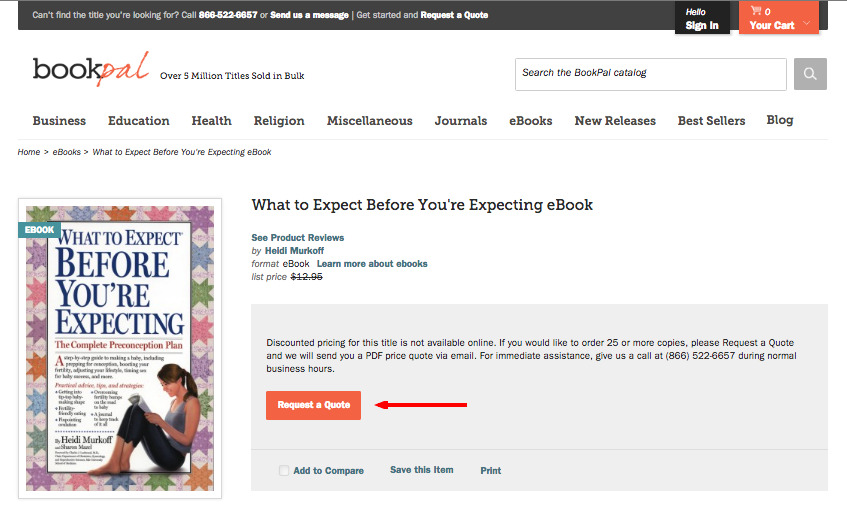847x511 pixels.
Task: Go to eBooks breadcrumb
Action: pyautogui.click(x=66, y=152)
